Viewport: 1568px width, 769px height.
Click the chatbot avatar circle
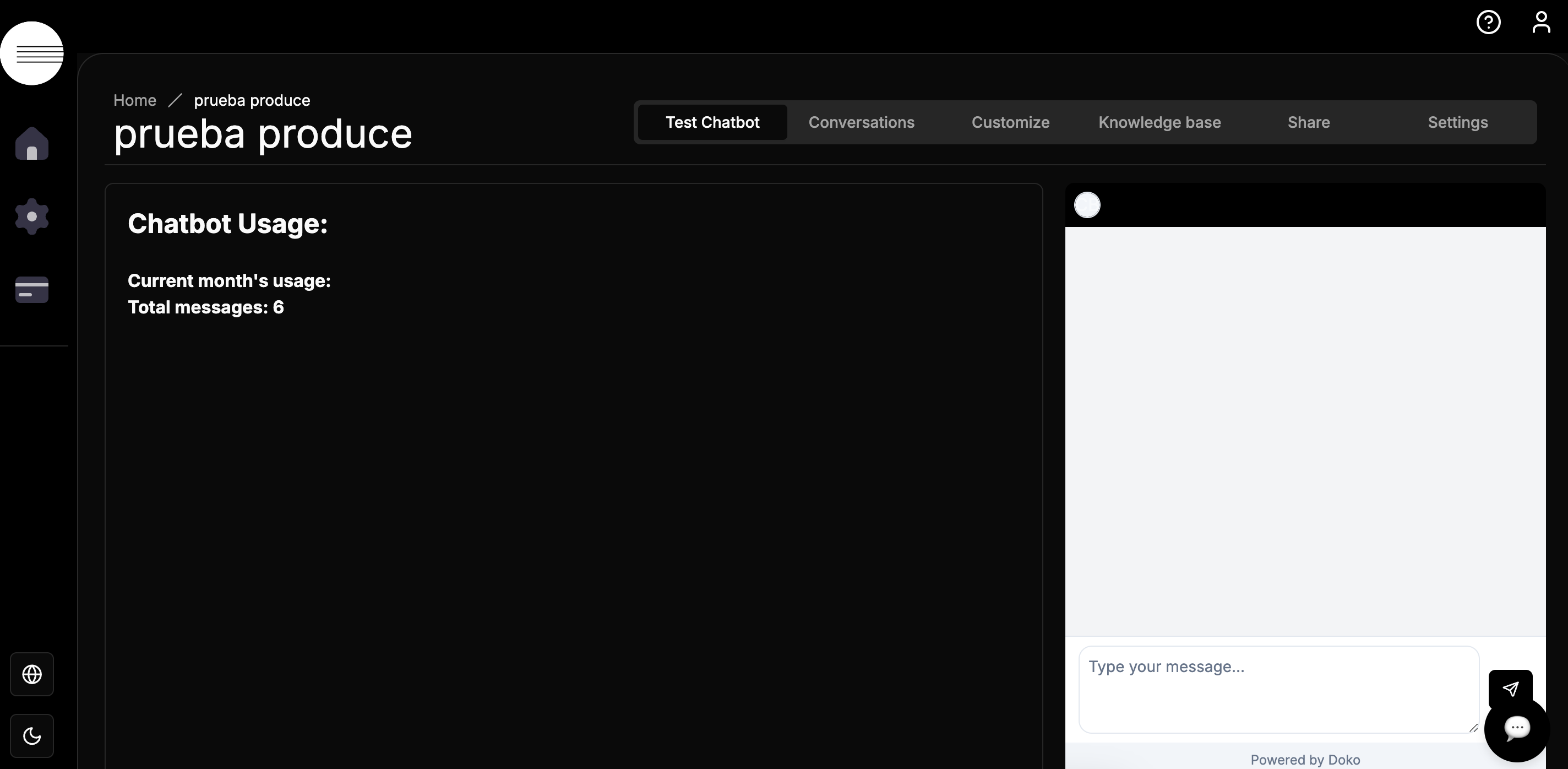point(1087,204)
